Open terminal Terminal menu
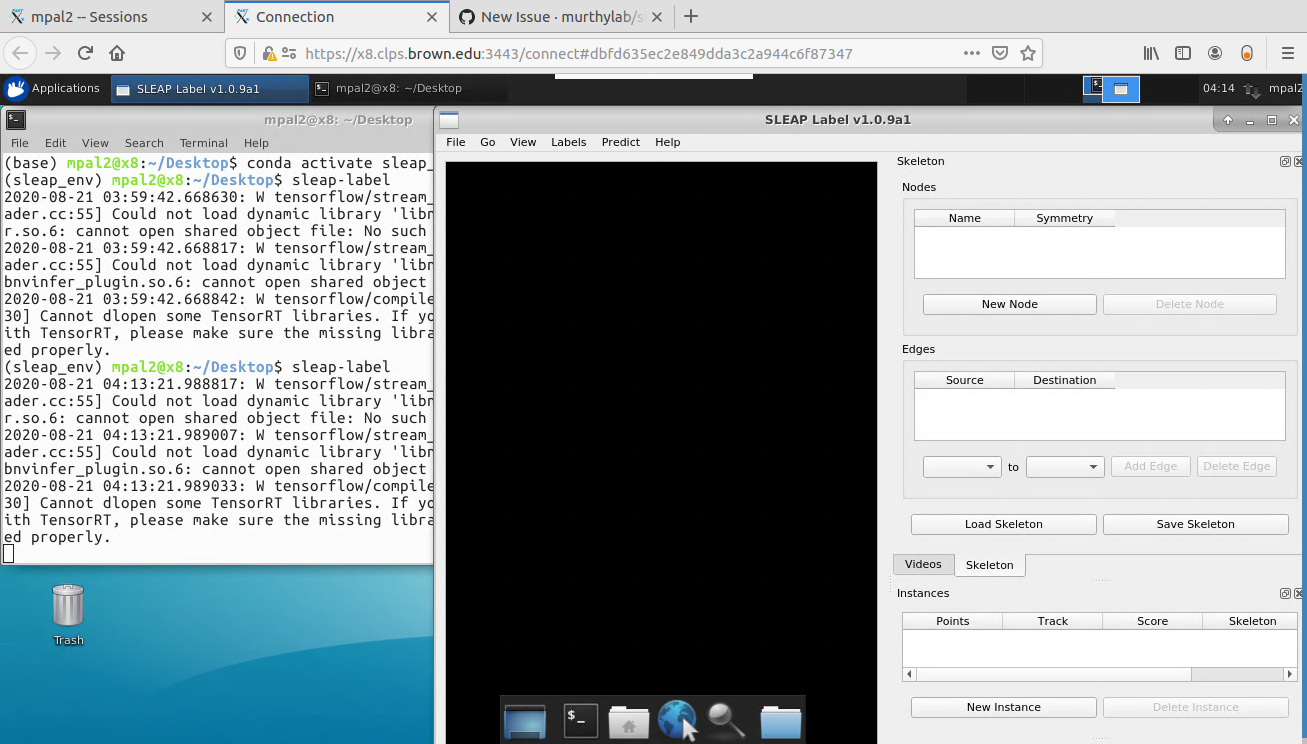 [204, 143]
